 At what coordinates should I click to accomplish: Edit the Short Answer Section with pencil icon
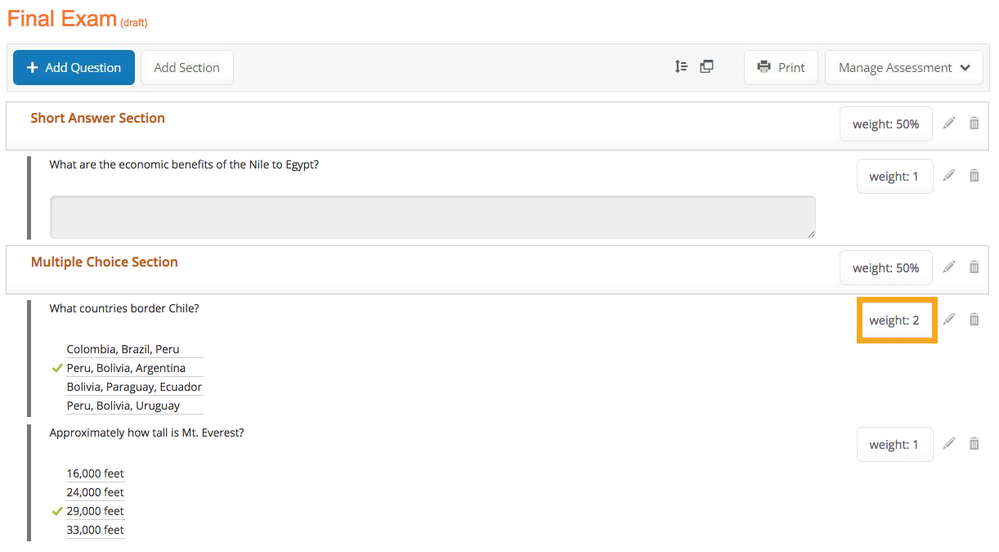point(949,123)
